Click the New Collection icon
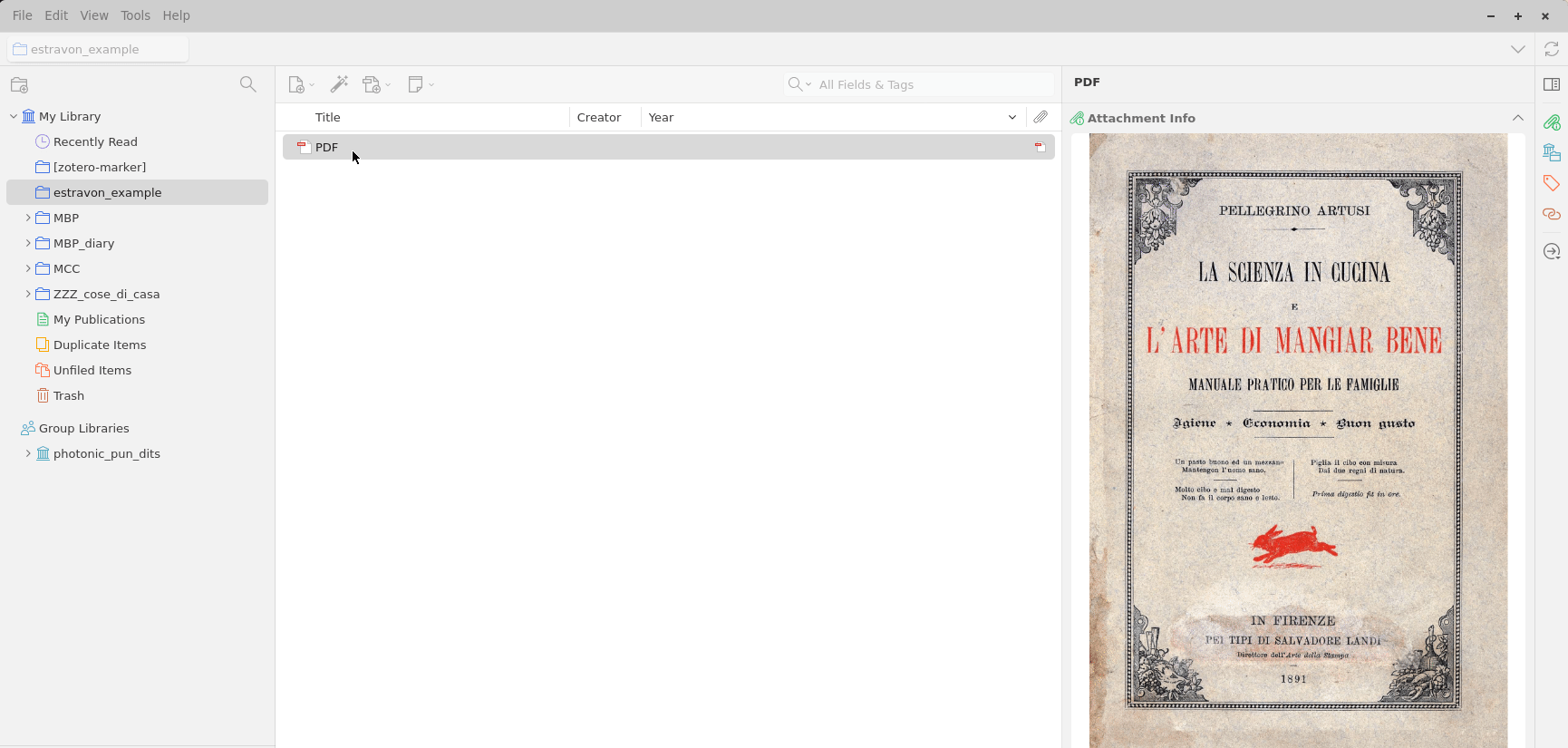Image resolution: width=1568 pixels, height=748 pixels. (19, 84)
